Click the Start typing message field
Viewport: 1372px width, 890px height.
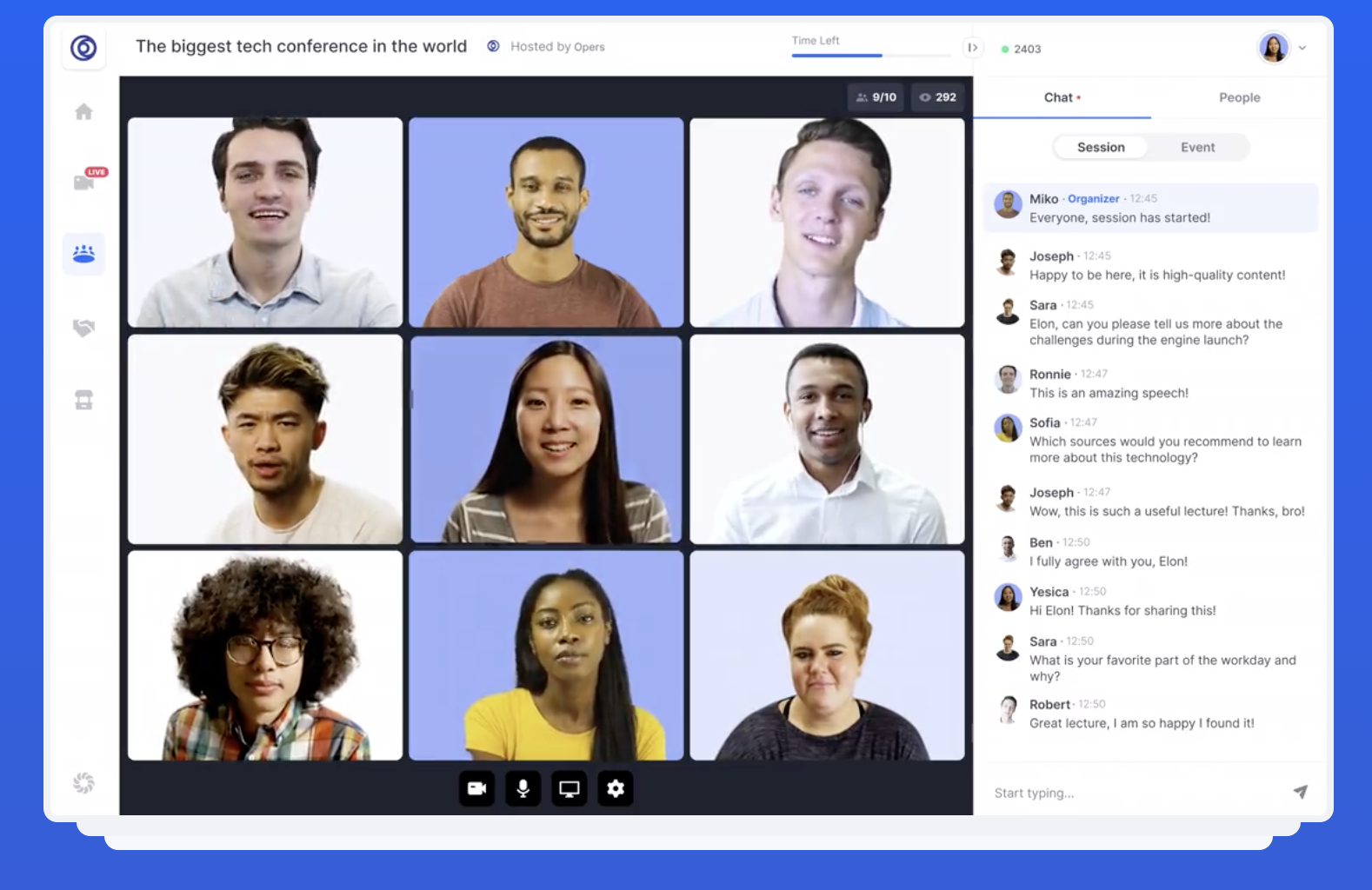tap(1130, 793)
